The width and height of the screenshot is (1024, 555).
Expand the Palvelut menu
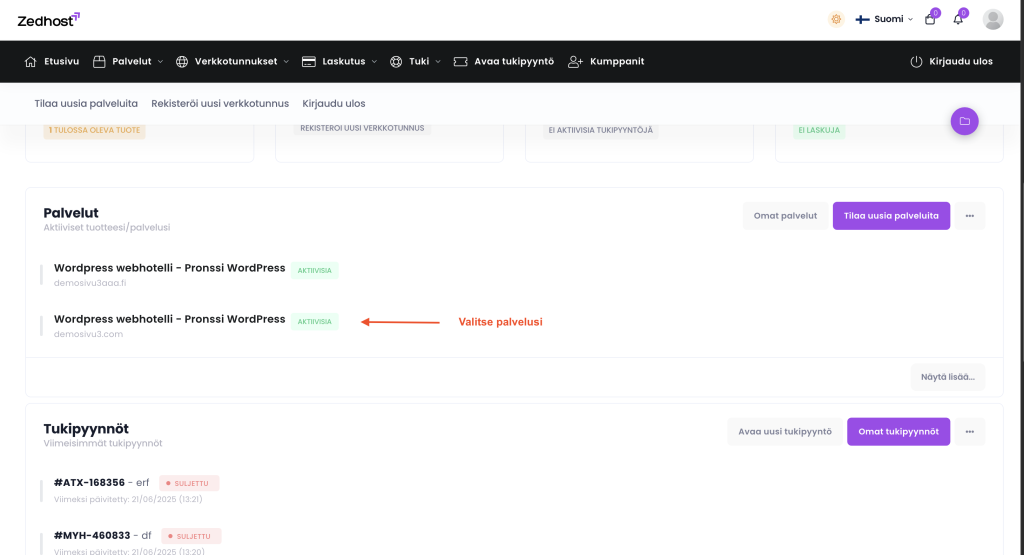(x=128, y=61)
